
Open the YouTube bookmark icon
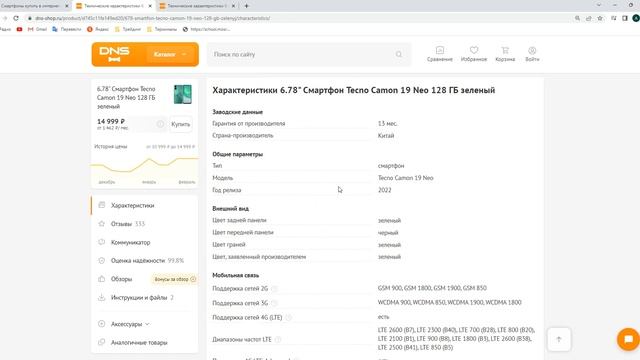click(x=19, y=29)
